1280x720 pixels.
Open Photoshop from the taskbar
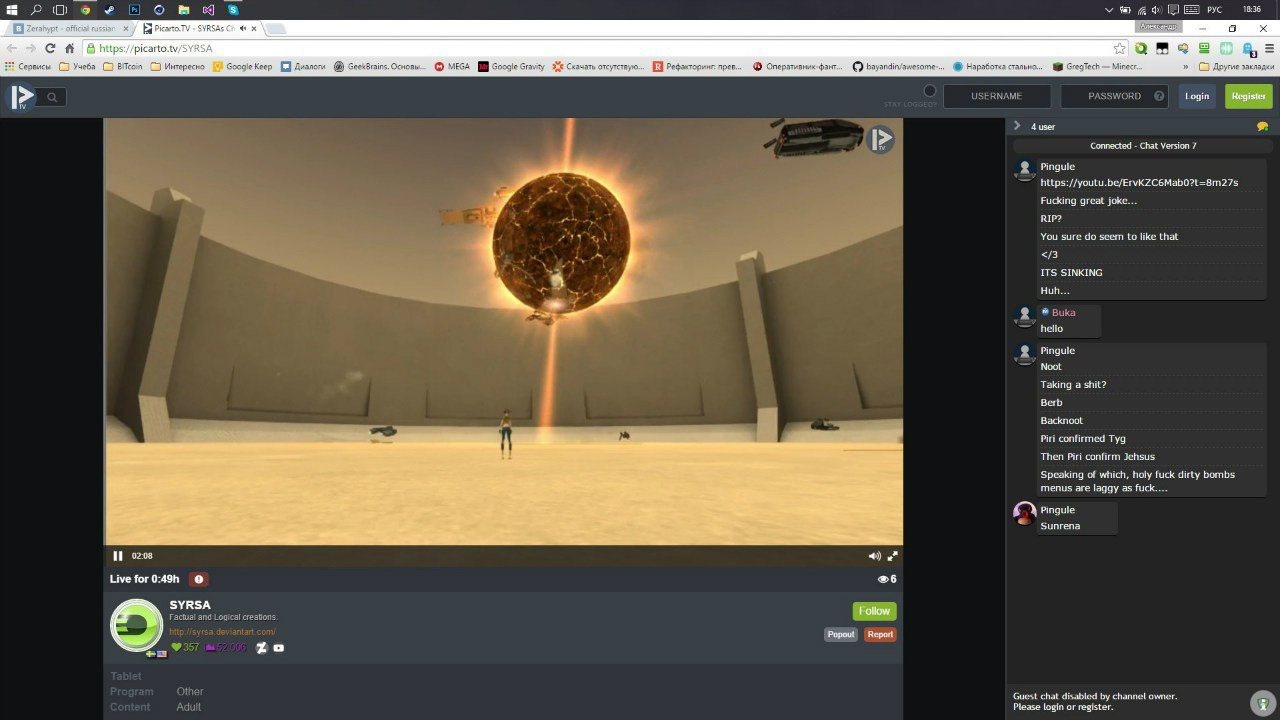(x=134, y=9)
